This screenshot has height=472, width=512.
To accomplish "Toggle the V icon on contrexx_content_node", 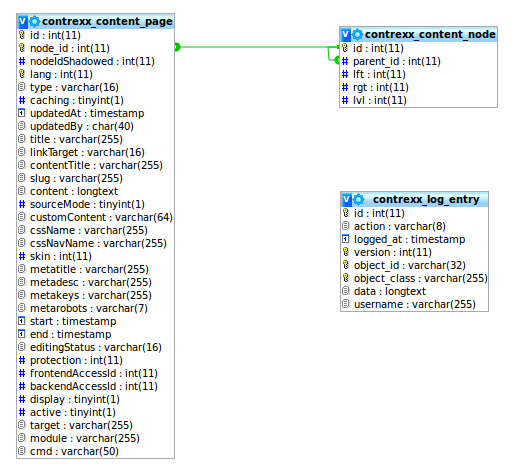I will point(346,35).
